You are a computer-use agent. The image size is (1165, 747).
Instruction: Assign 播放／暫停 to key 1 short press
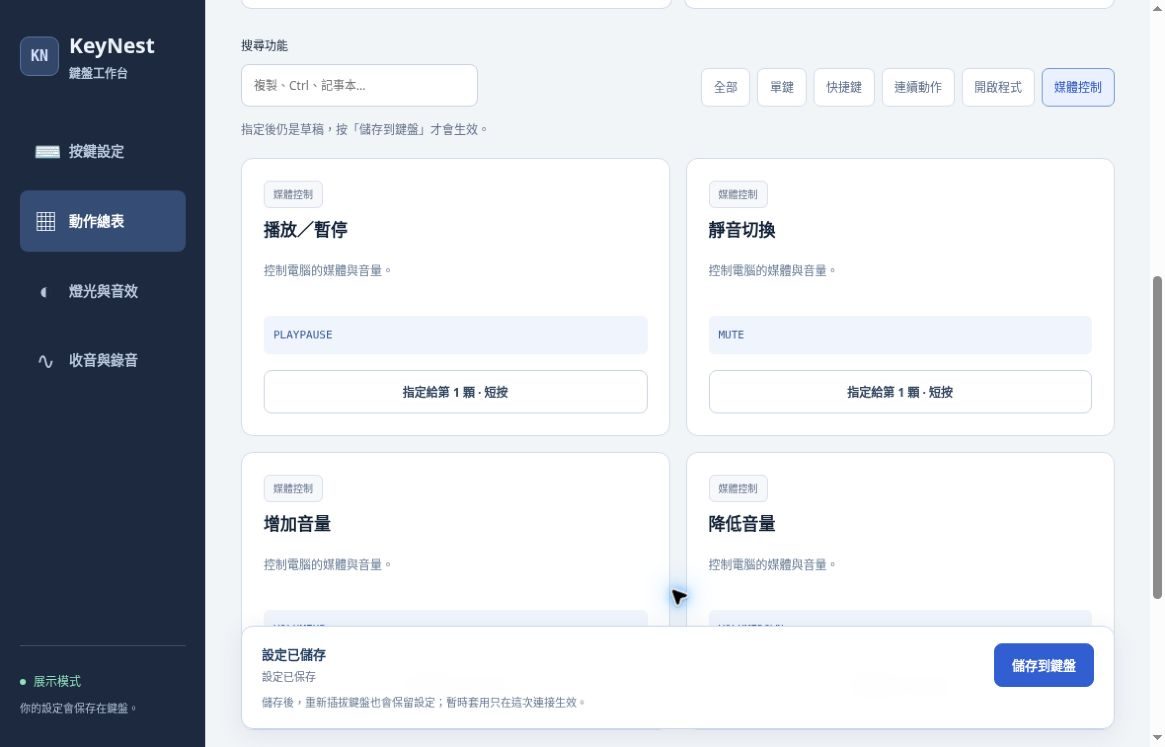(455, 392)
